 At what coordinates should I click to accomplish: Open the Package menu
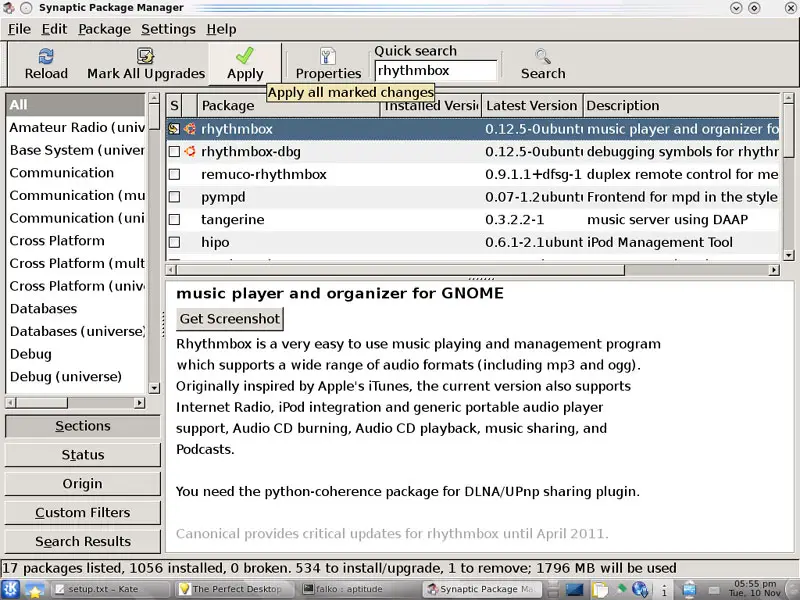coord(105,29)
